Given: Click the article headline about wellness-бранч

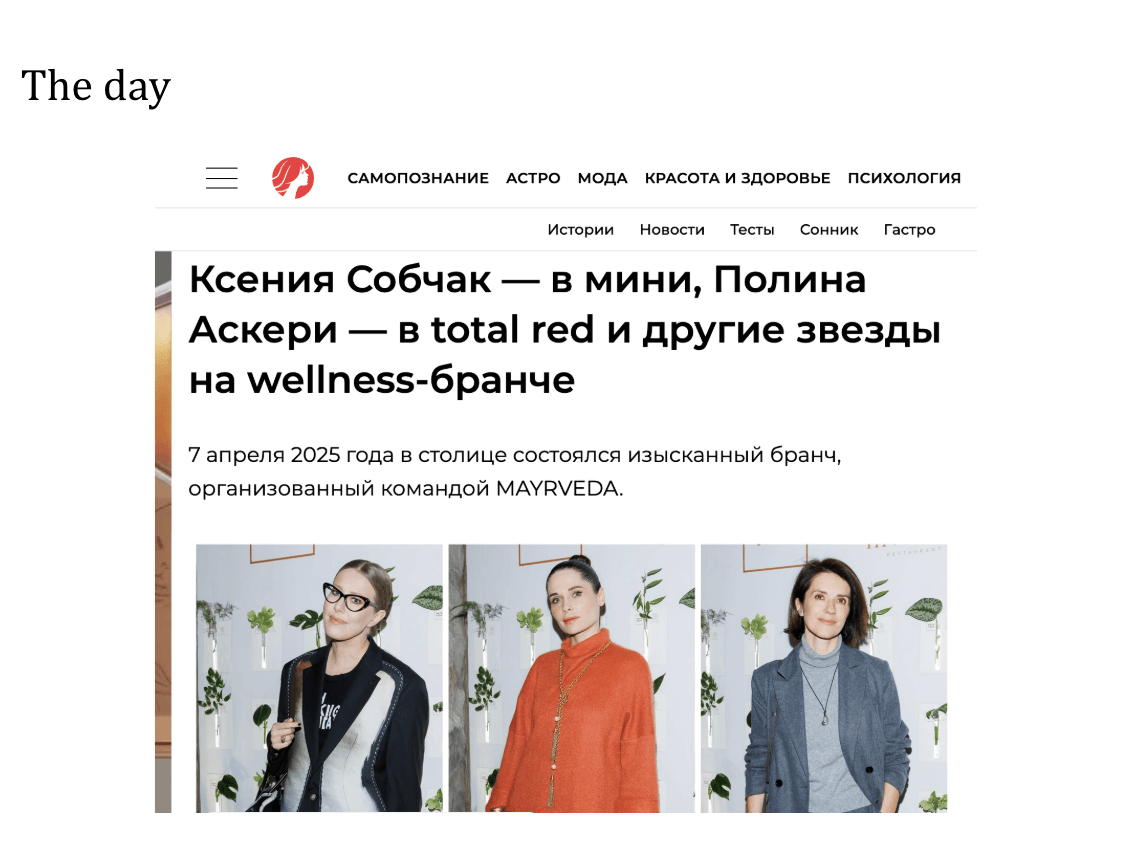Looking at the screenshot, I should (564, 329).
